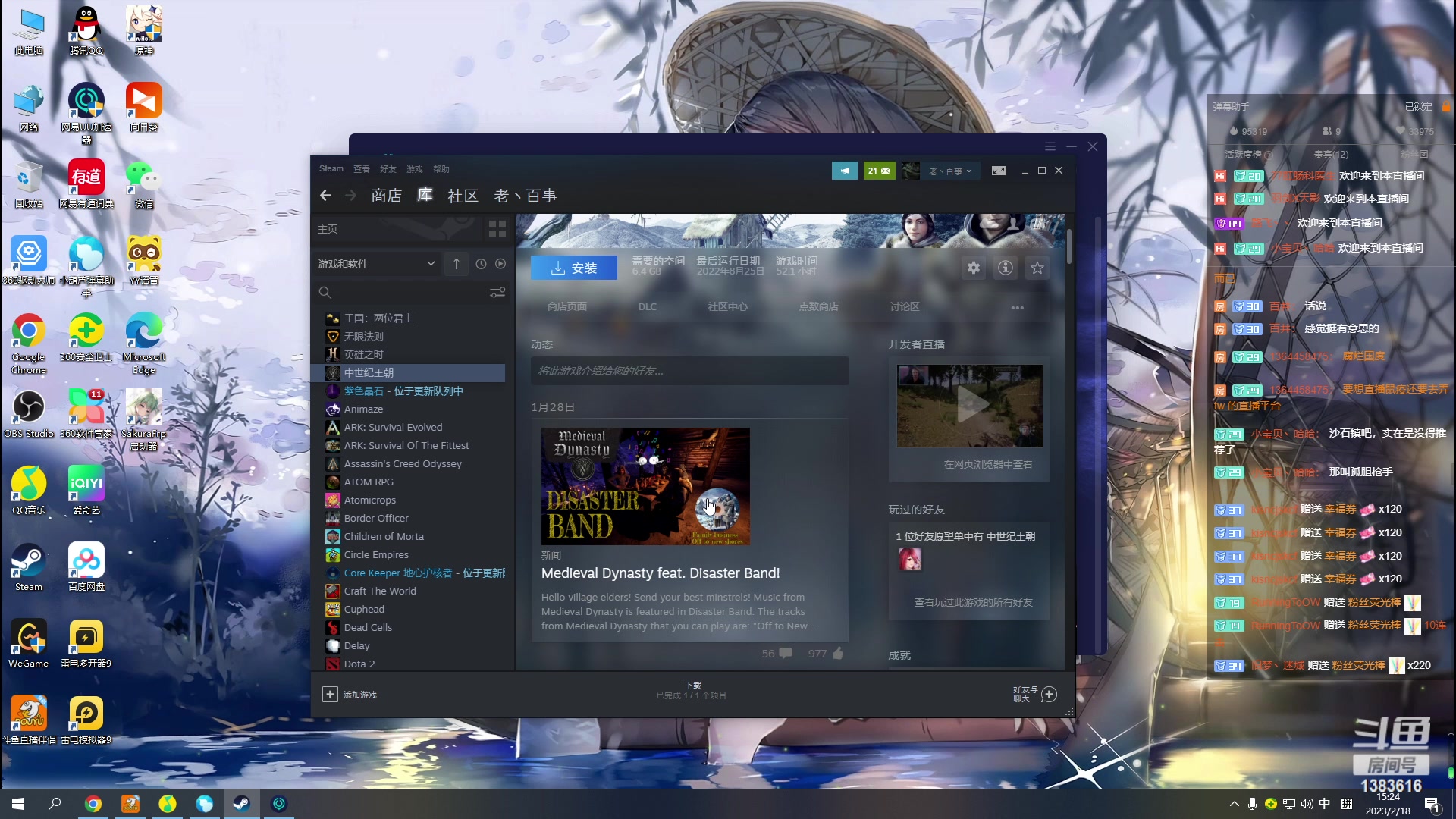Viewport: 1456px width, 819px height.
Task: Show hidden system tray icons chevron
Action: [x=1234, y=804]
